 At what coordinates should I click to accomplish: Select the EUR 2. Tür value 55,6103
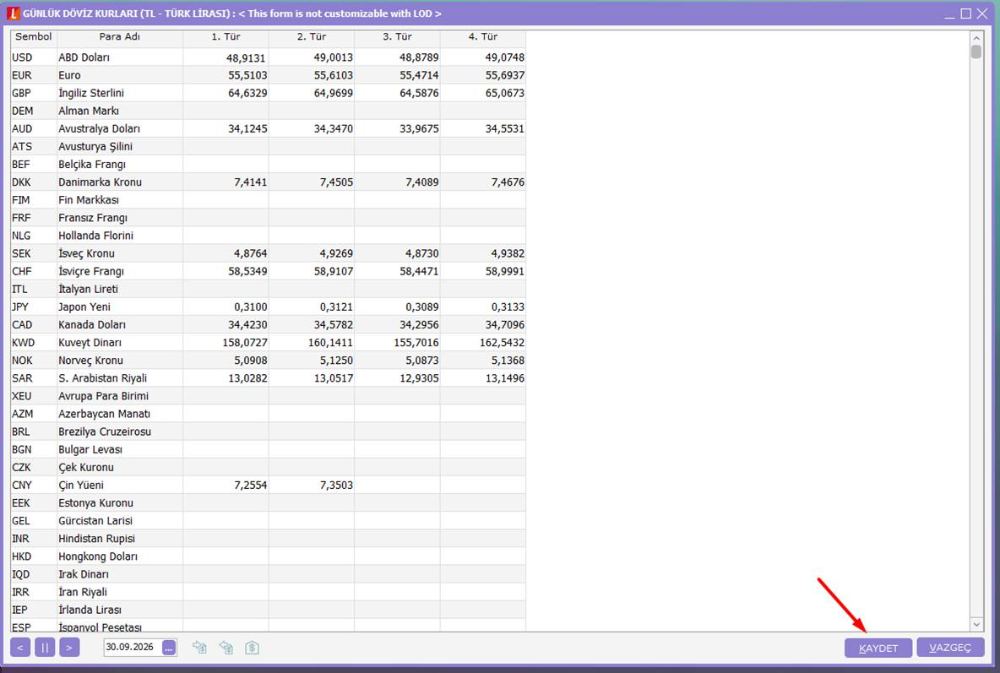(x=333, y=75)
